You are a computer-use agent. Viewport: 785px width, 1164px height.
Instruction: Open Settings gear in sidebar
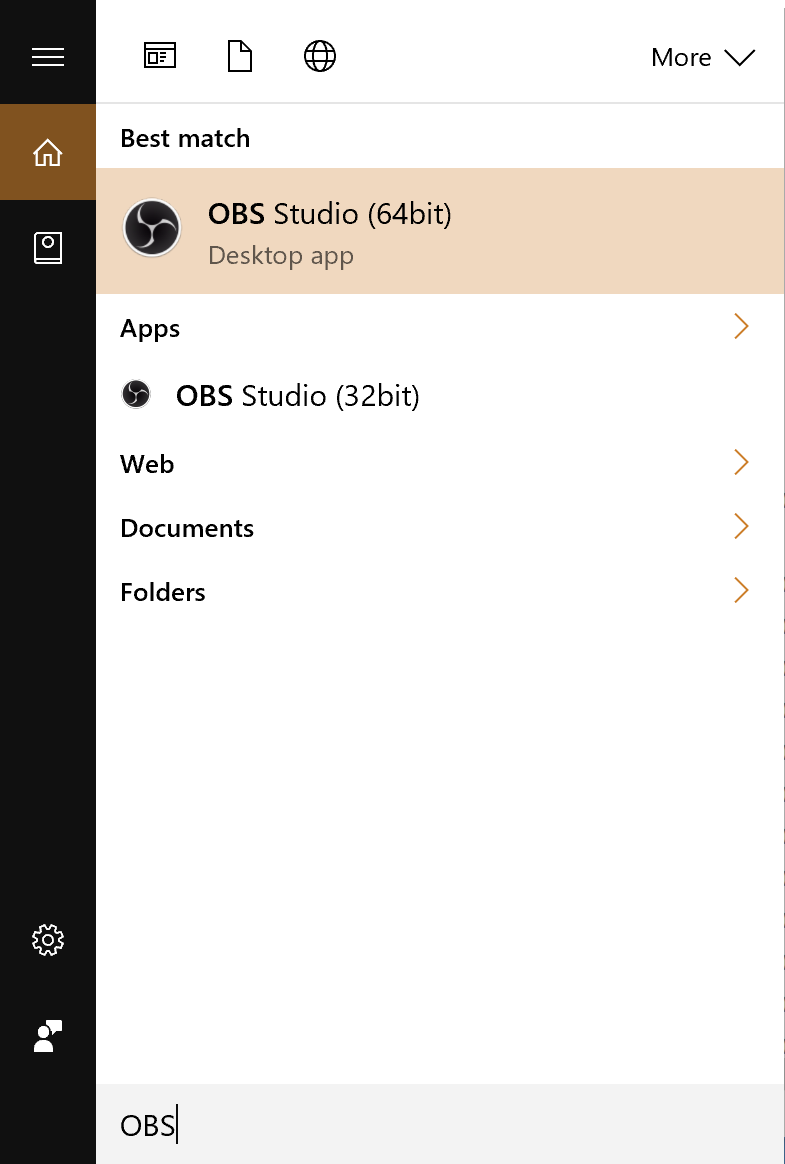tap(48, 940)
